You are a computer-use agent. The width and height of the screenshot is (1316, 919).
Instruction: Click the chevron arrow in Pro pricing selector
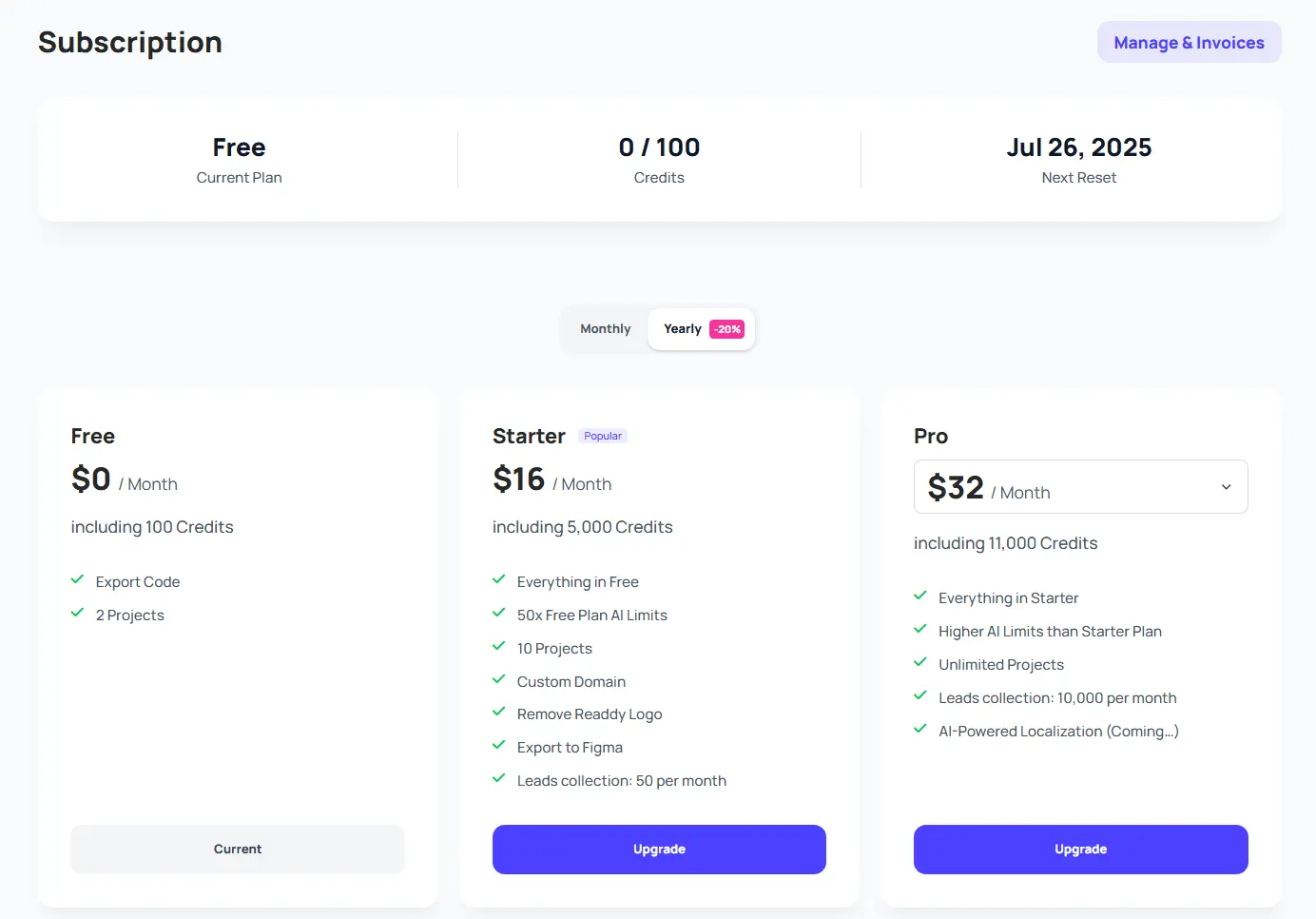pyautogui.click(x=1227, y=487)
